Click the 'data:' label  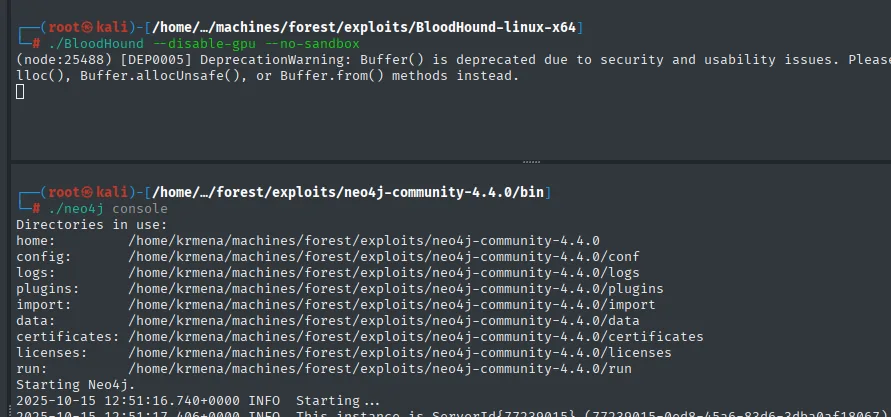point(36,320)
